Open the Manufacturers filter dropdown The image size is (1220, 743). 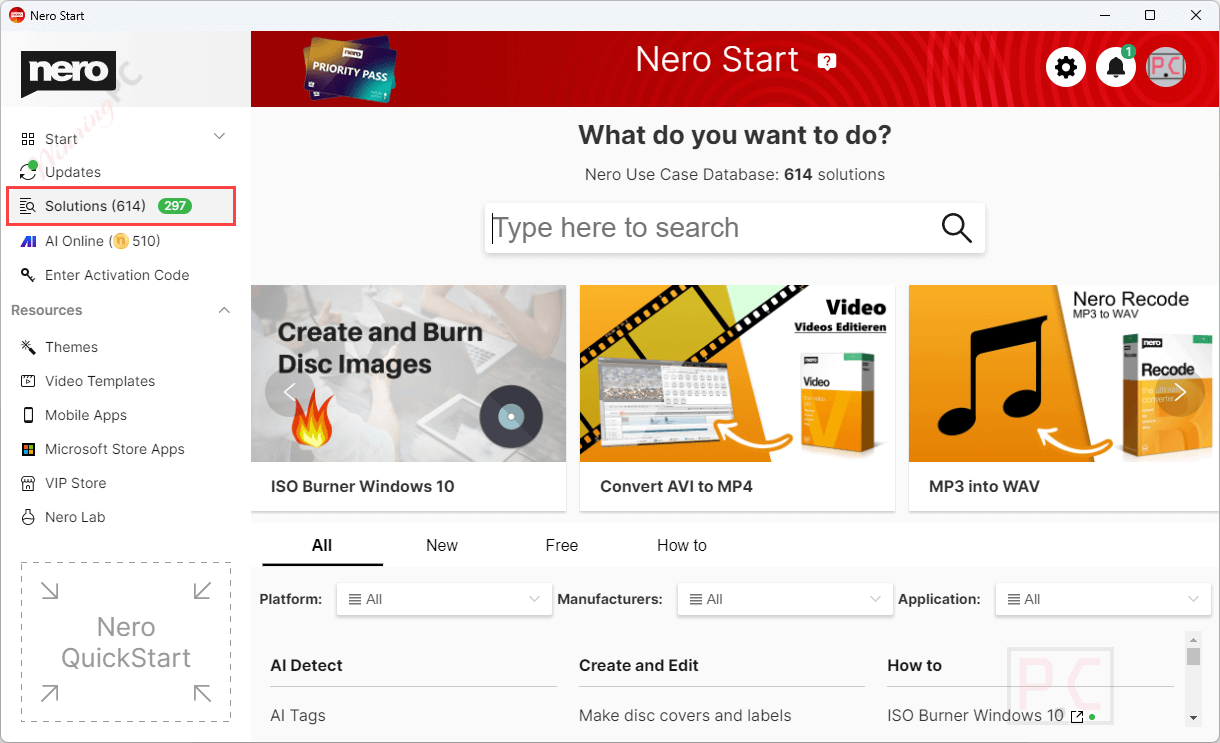784,598
